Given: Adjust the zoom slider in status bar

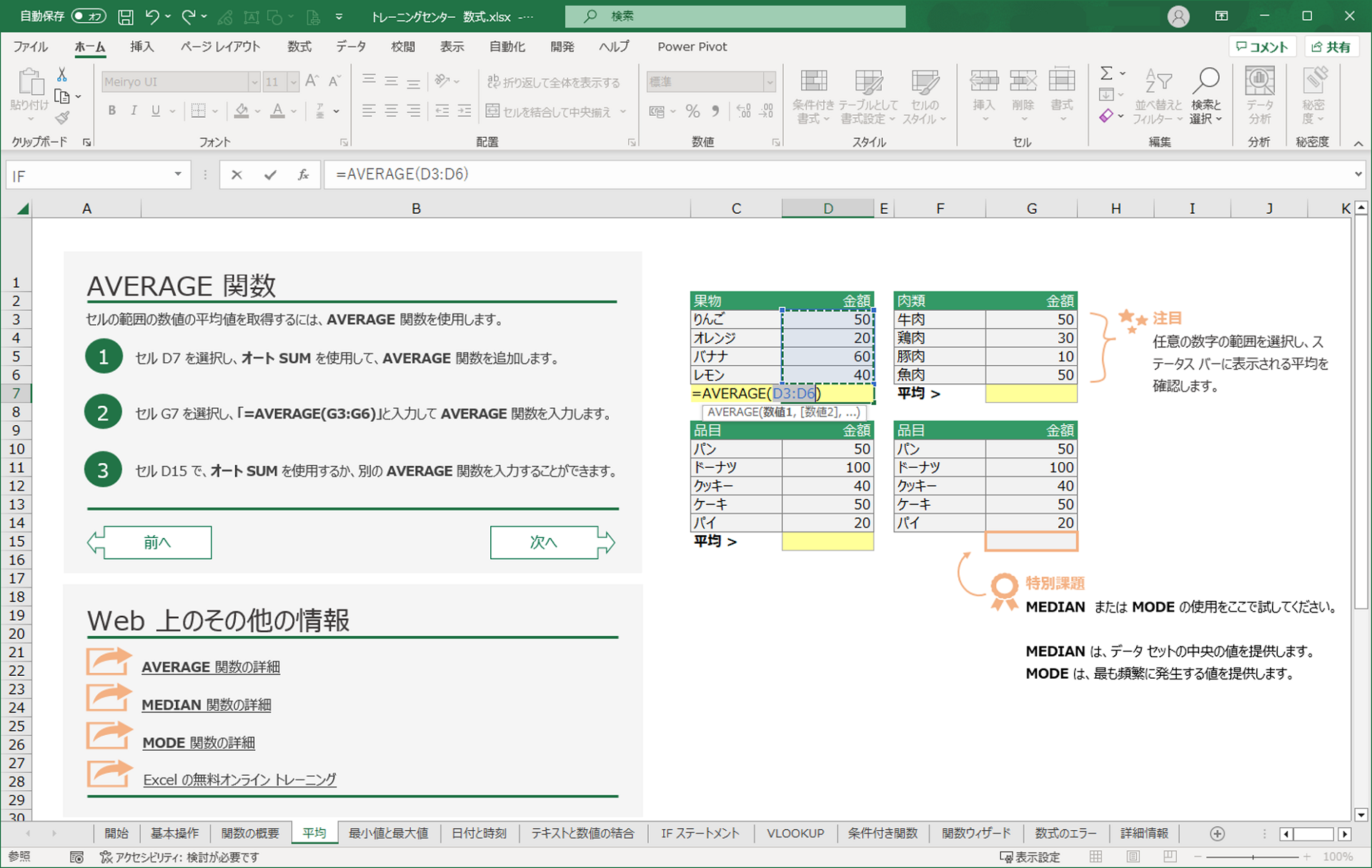Looking at the screenshot, I should [1252, 857].
